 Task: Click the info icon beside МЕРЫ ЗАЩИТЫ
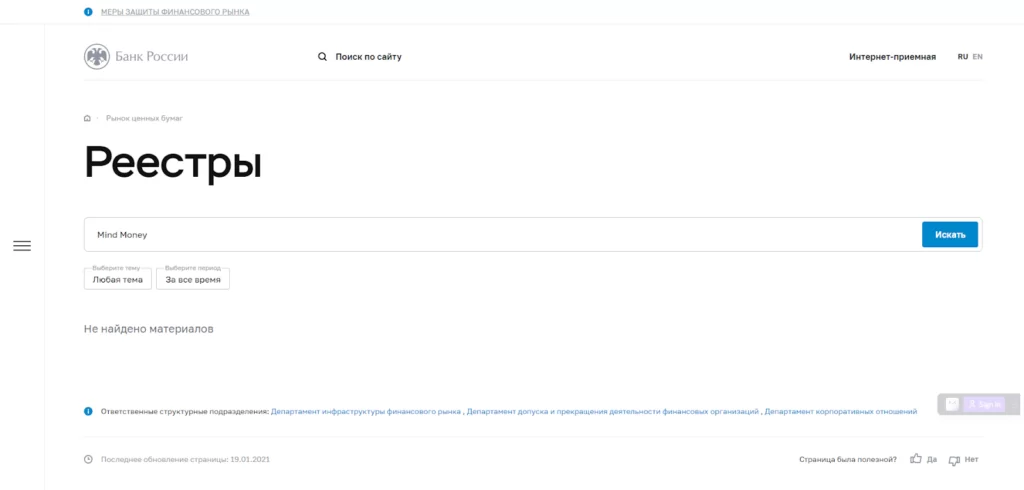[88, 12]
